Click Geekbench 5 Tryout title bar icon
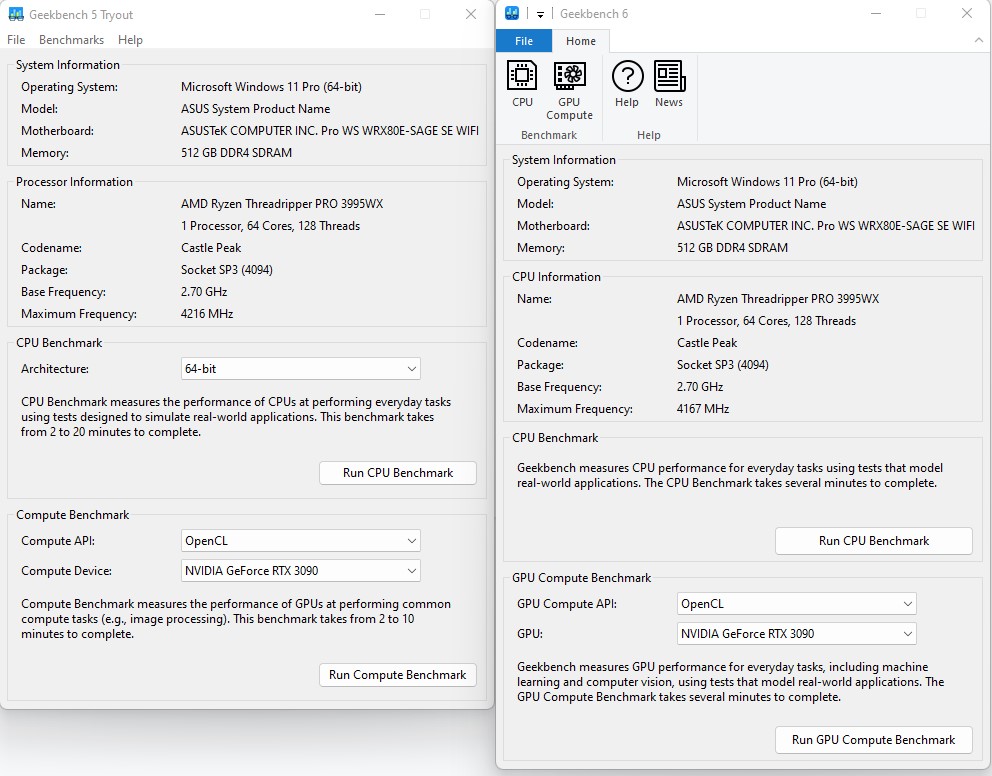992x776 pixels. [16, 15]
